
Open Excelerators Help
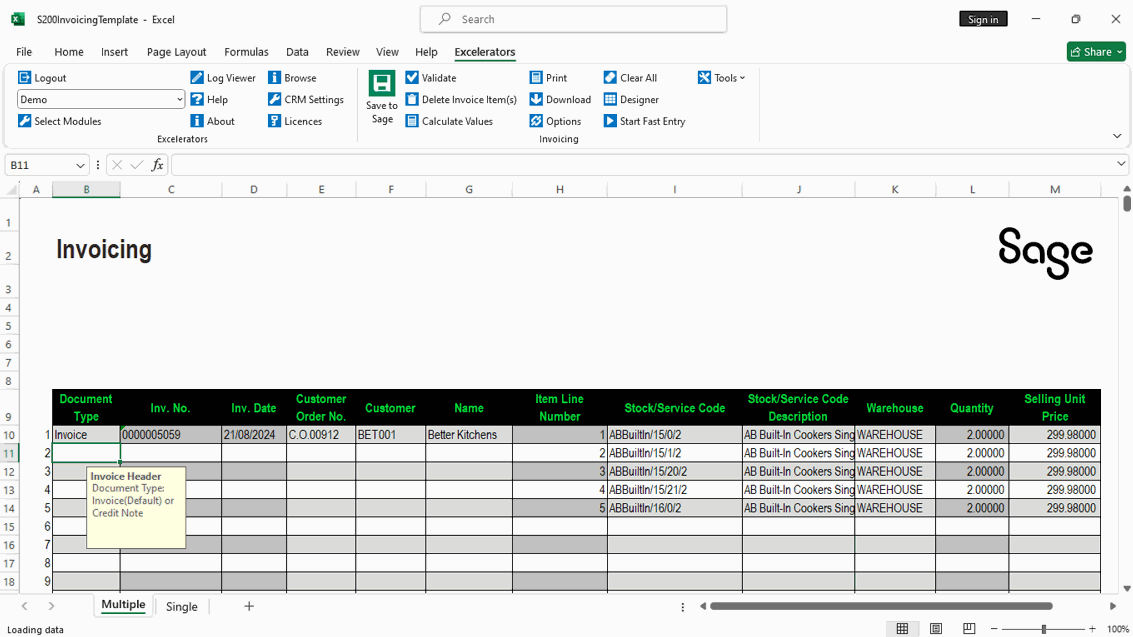tap(209, 100)
